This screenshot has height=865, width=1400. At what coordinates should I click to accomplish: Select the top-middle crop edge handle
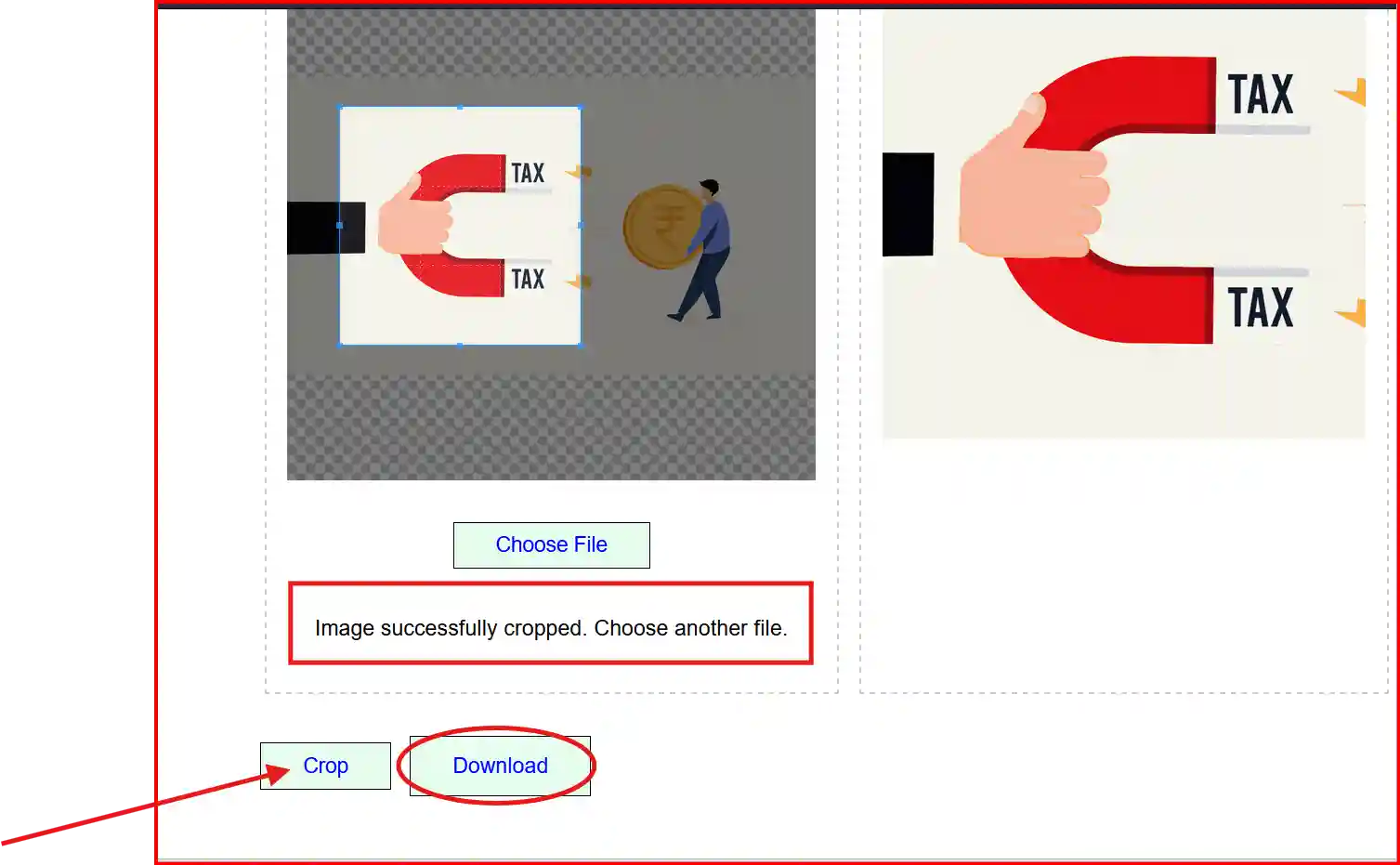click(460, 107)
